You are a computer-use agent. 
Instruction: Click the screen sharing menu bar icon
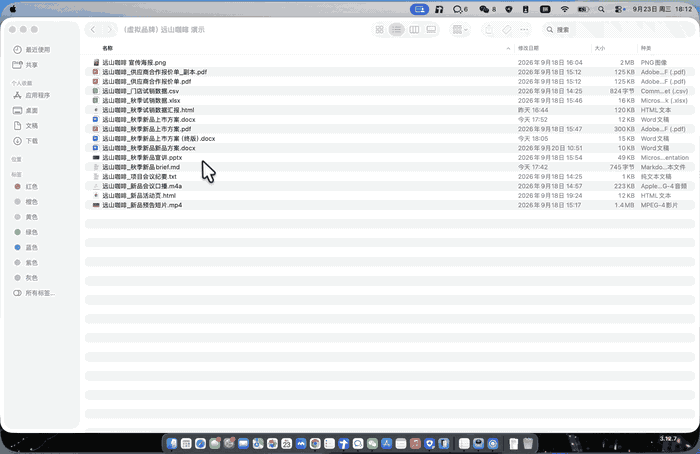click(x=419, y=9)
